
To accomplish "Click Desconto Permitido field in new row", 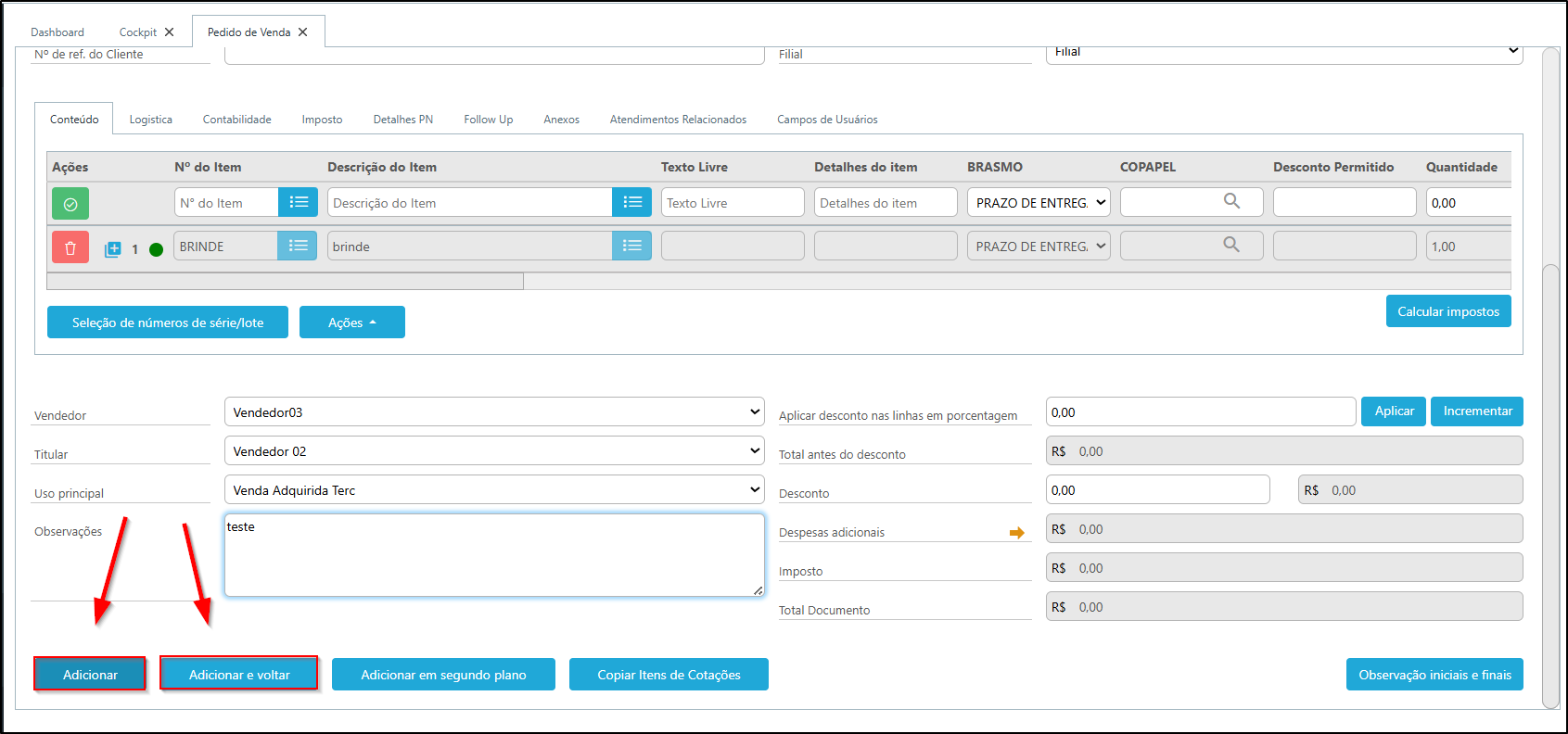I will (x=1345, y=202).
